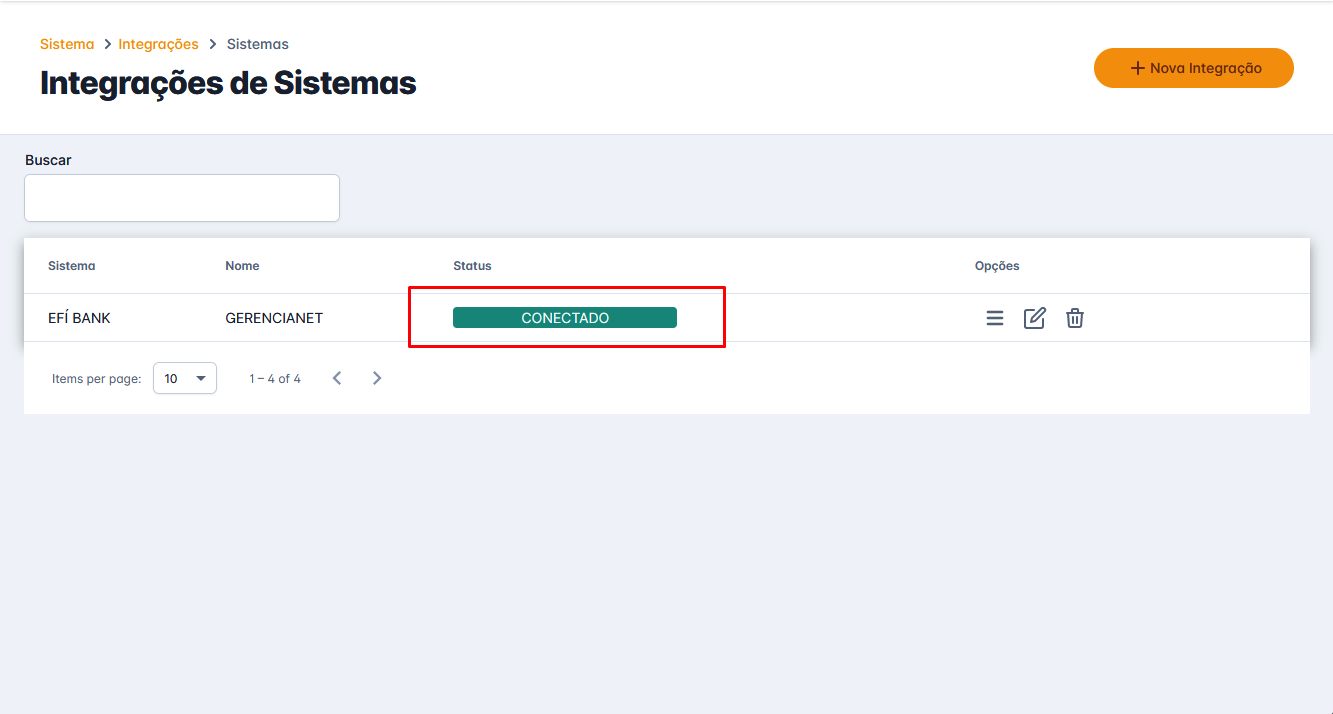Select the EFÍ BANK system cell

click(79, 318)
